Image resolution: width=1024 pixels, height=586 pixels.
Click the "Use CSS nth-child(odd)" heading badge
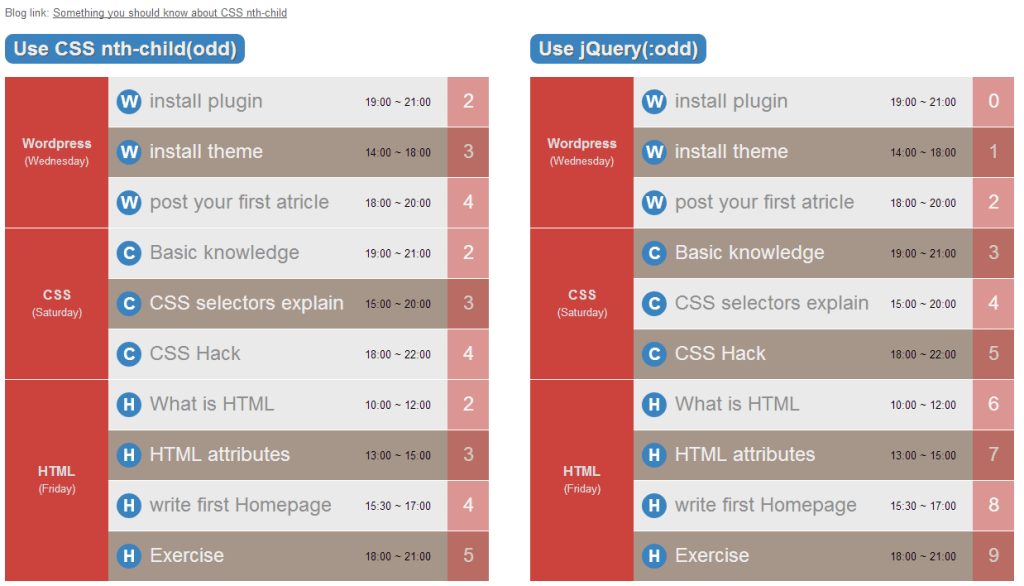126,49
